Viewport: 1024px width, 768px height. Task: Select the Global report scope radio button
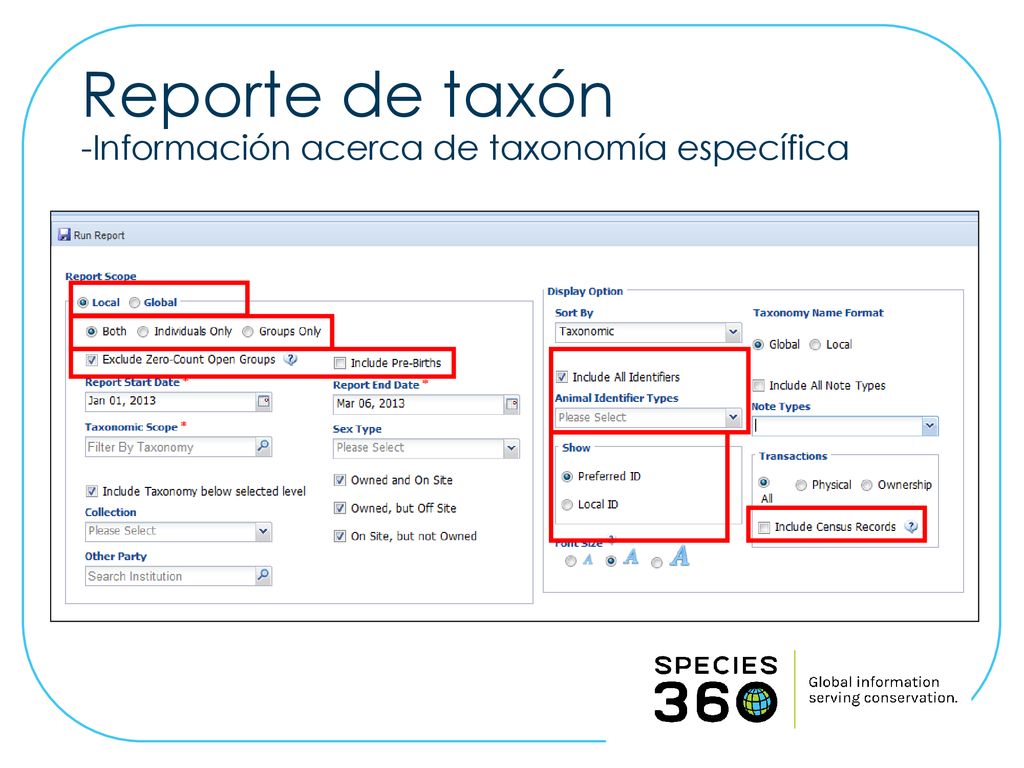(135, 302)
